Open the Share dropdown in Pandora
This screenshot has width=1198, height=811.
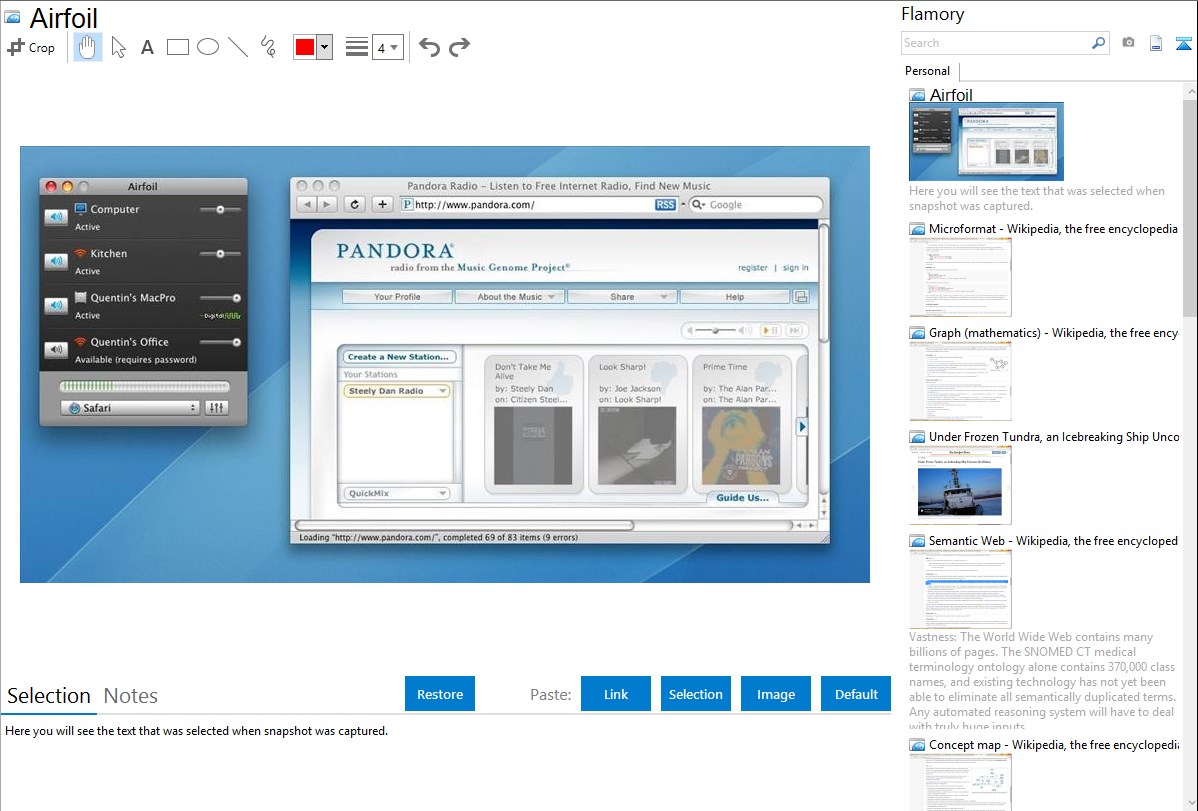pos(622,297)
